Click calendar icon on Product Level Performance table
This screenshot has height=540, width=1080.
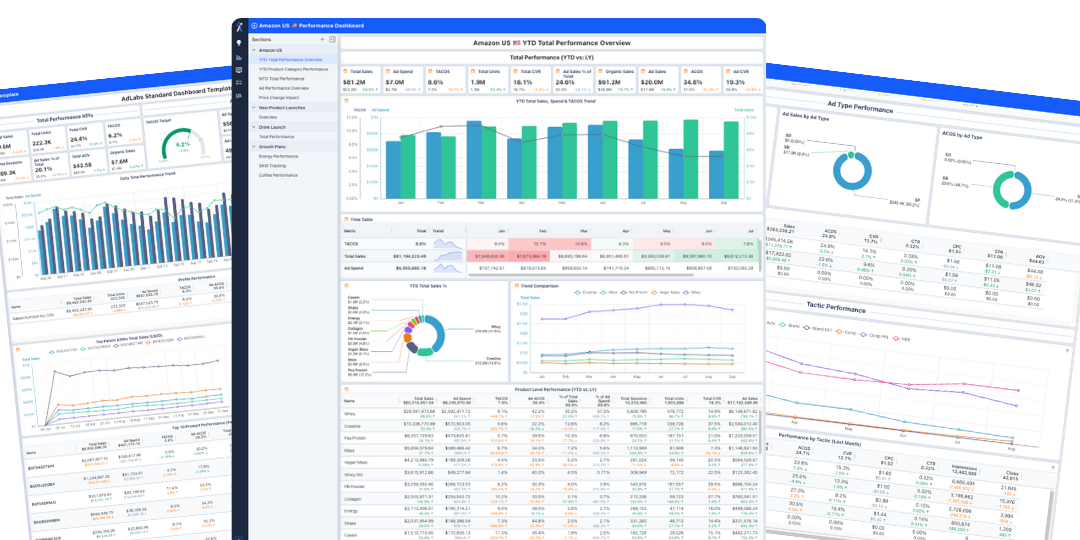point(346,390)
